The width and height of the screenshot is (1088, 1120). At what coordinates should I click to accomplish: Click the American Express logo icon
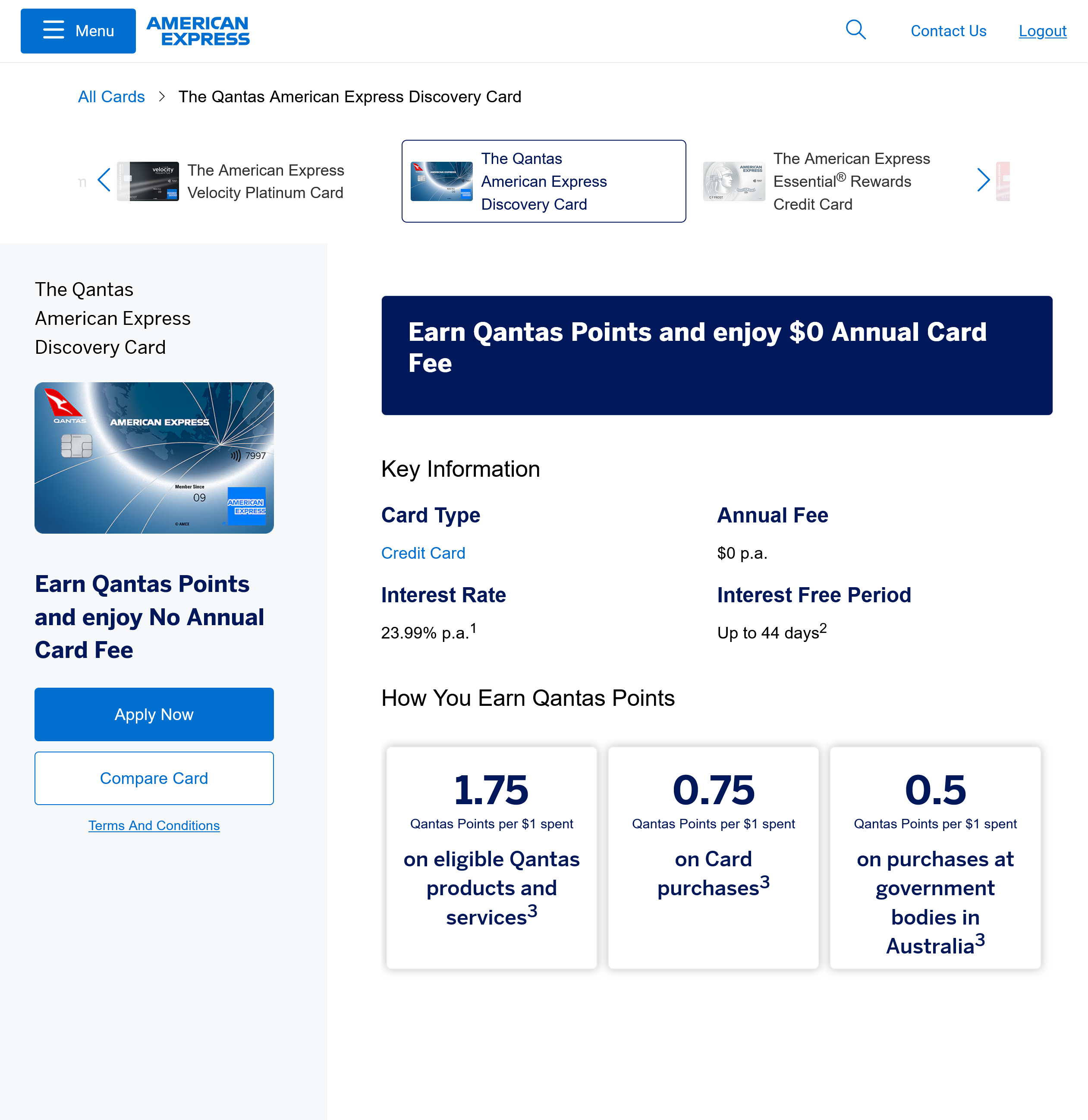point(198,31)
